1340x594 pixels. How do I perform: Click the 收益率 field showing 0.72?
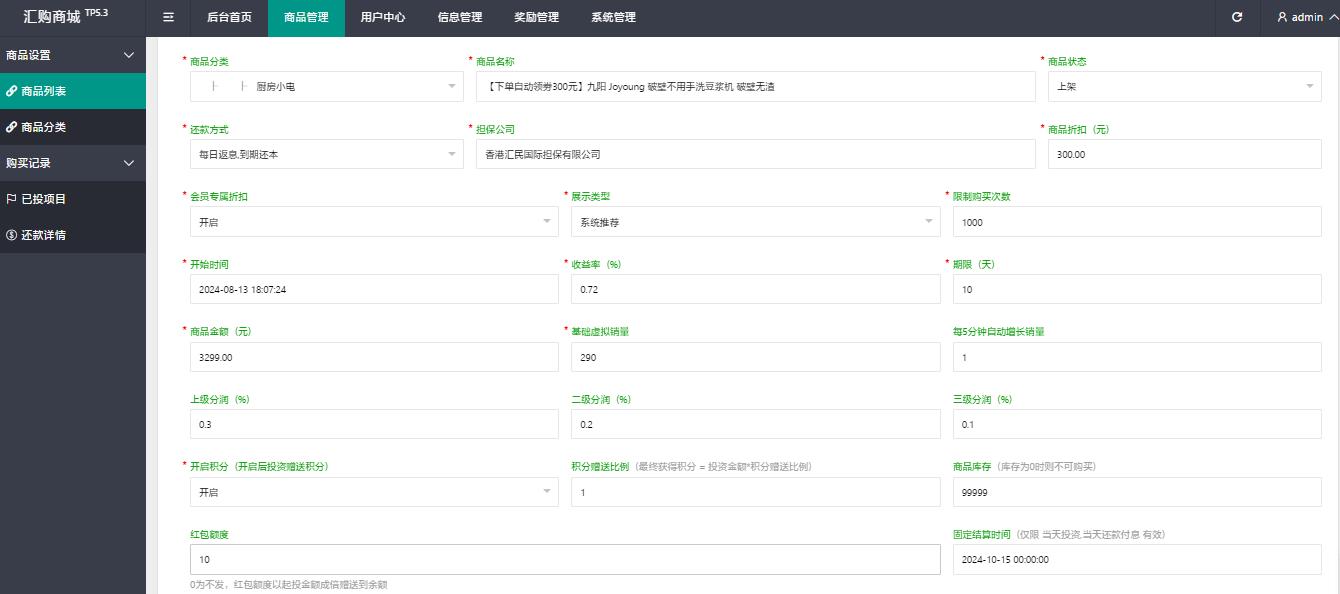(756, 289)
